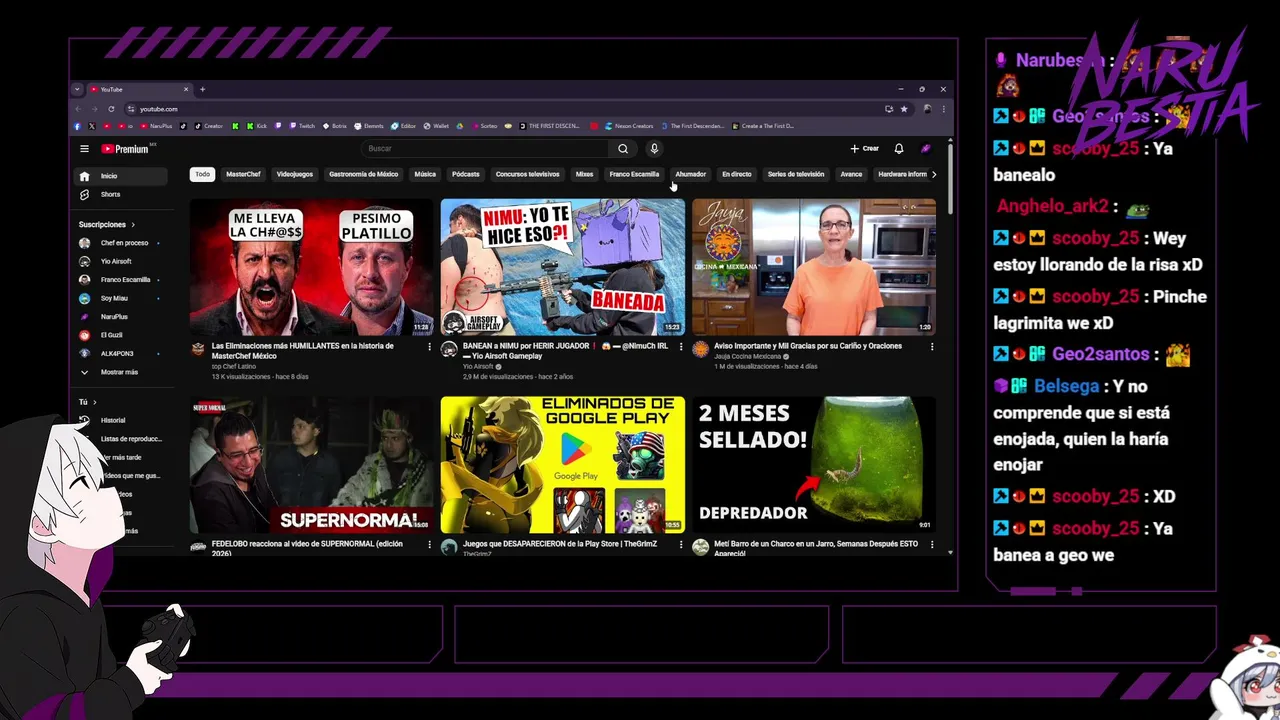Click the Crear button
Image resolution: width=1280 pixels, height=720 pixels.
coord(865,149)
